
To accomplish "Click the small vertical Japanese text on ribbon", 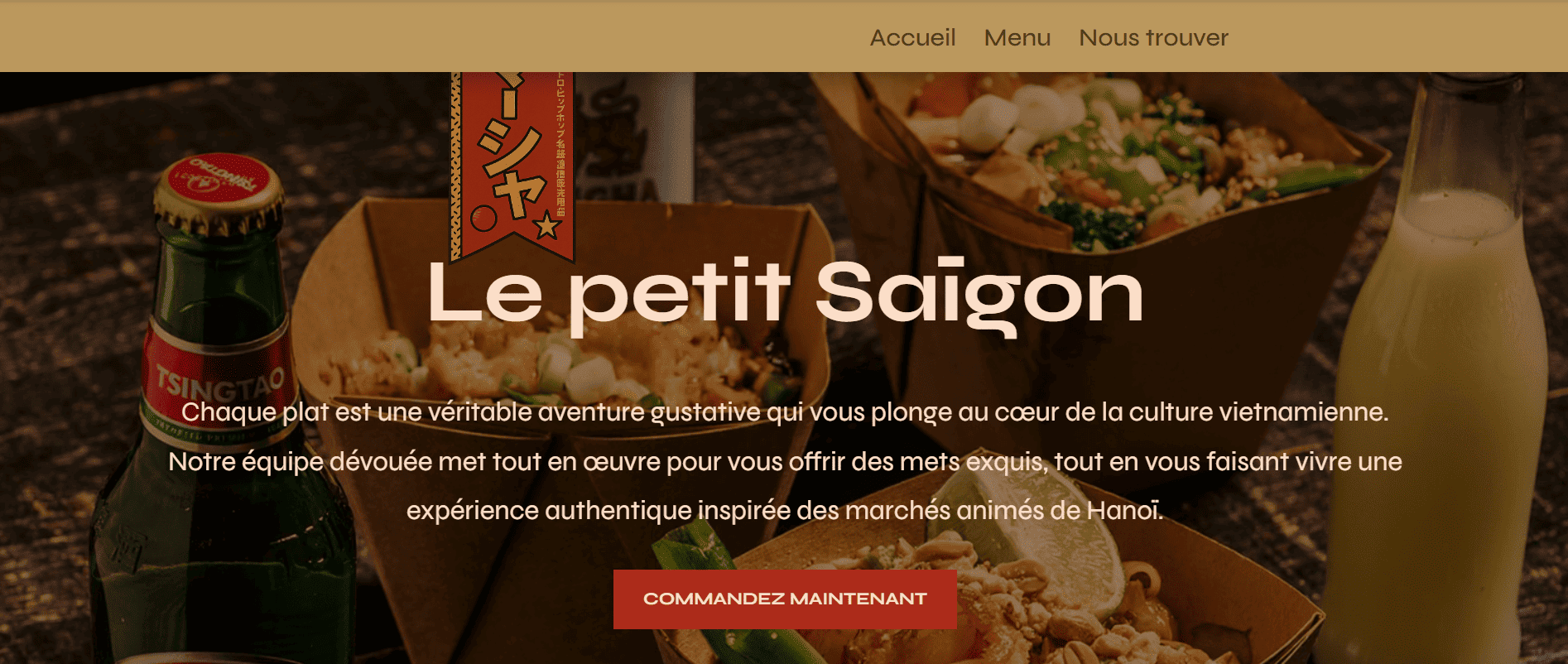I will click(560, 145).
